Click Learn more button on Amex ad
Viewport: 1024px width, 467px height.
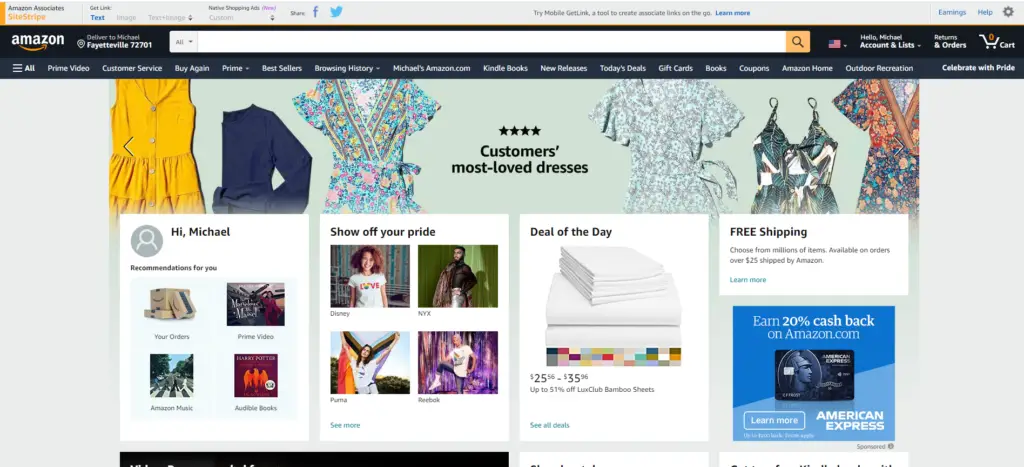click(774, 421)
